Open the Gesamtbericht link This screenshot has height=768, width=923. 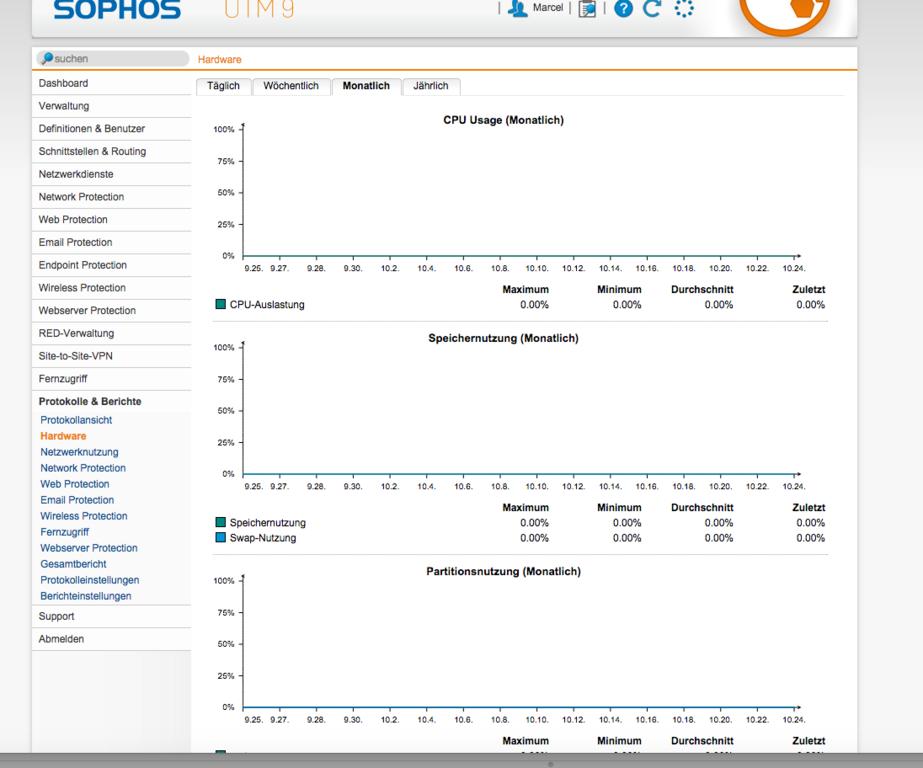pyautogui.click(x=73, y=564)
